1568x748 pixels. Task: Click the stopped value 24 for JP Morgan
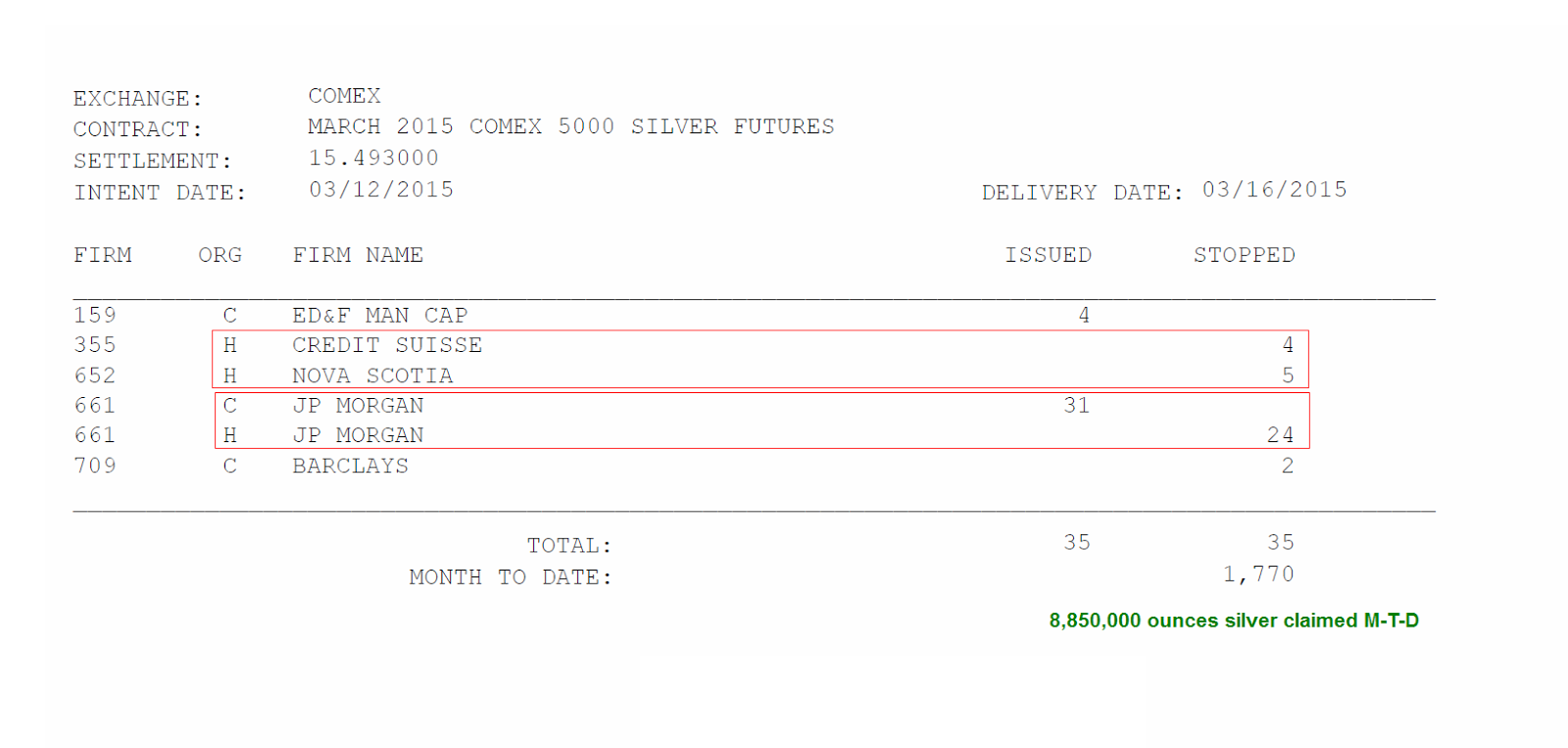(1280, 435)
